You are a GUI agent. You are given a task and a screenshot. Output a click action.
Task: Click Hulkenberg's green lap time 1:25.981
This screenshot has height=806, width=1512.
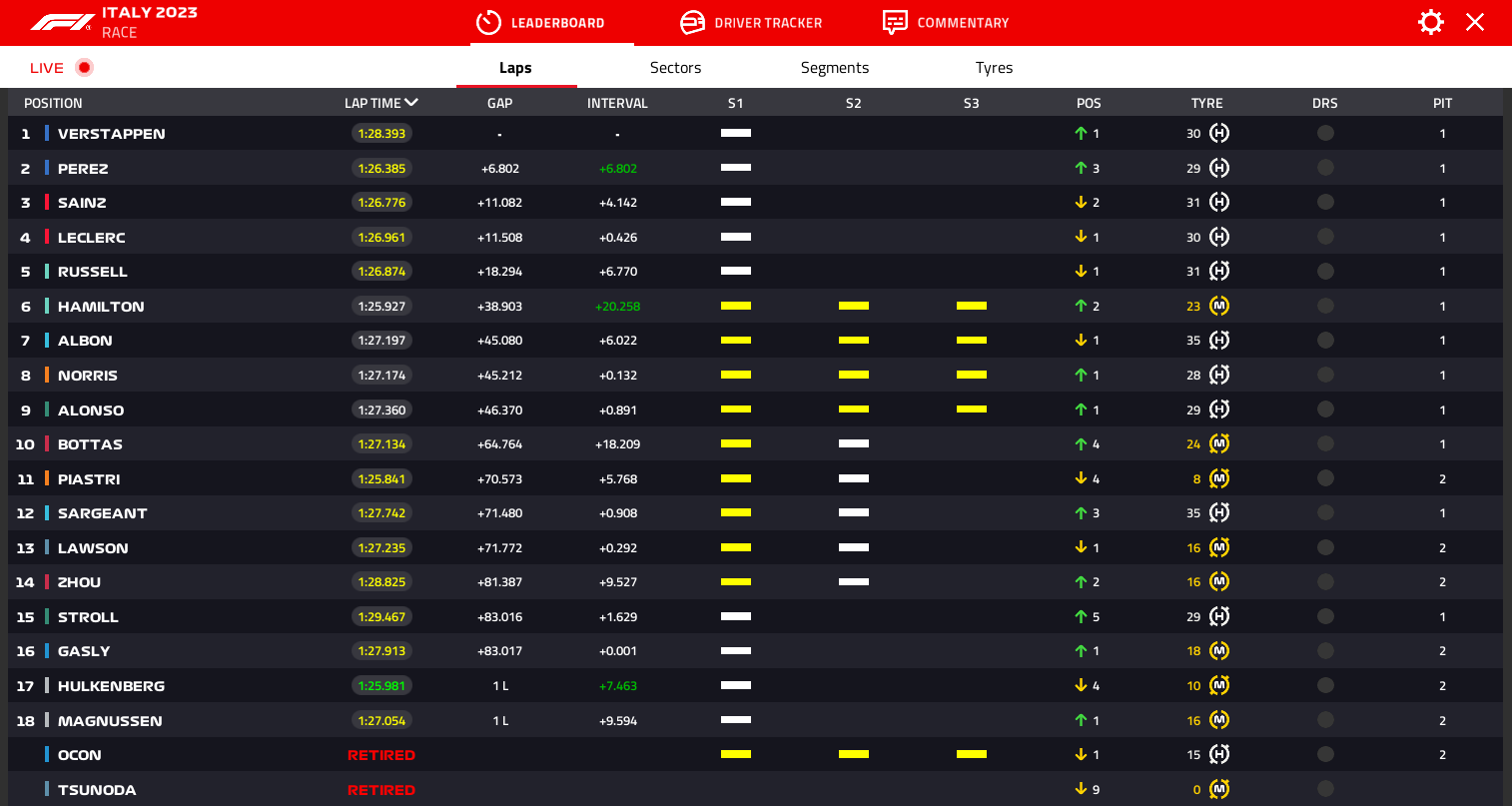[x=381, y=685]
